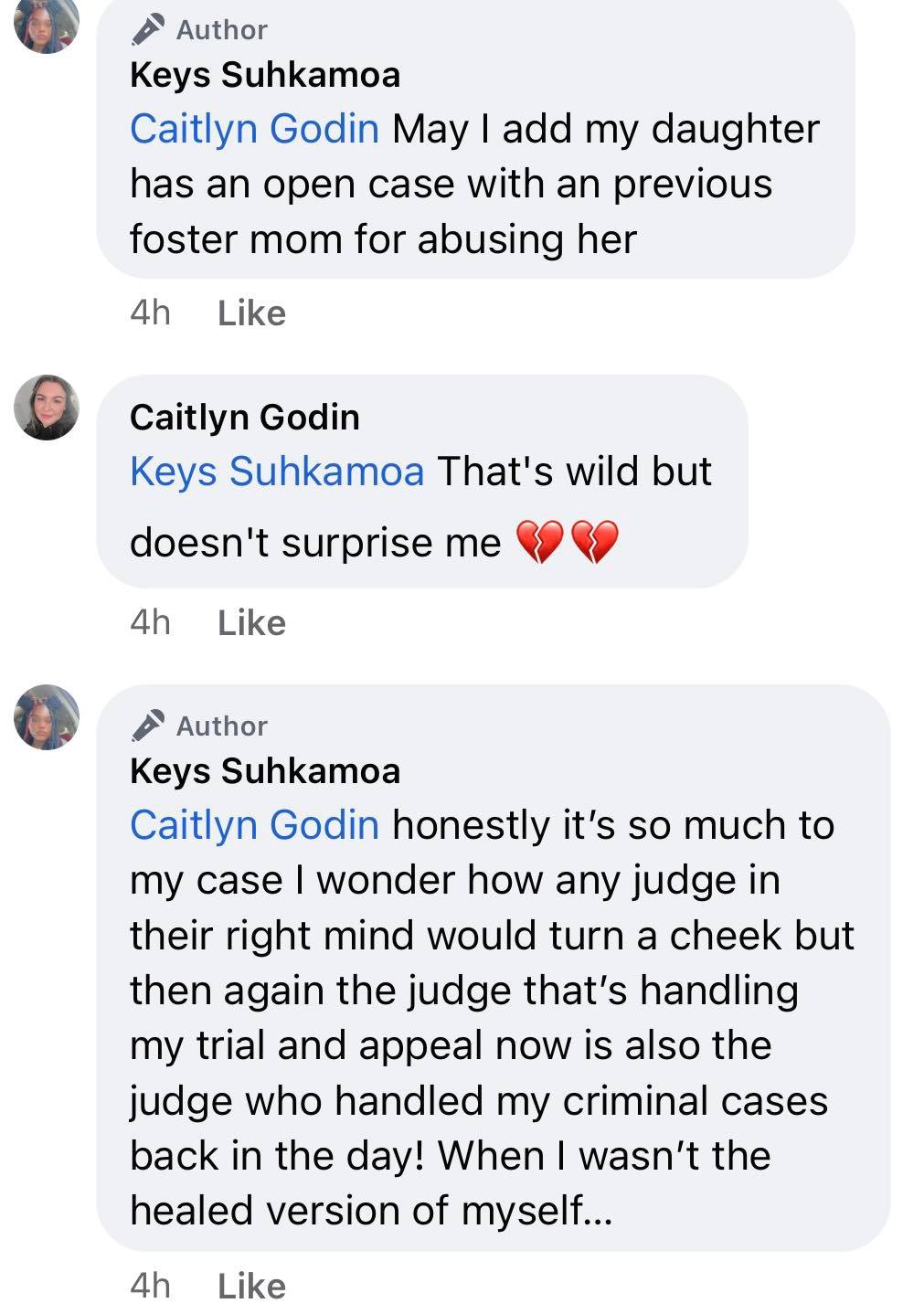The image size is (924, 1314).
Task: Click the Caitlyn Godin mention in the foster mom comment
Action: click(254, 129)
